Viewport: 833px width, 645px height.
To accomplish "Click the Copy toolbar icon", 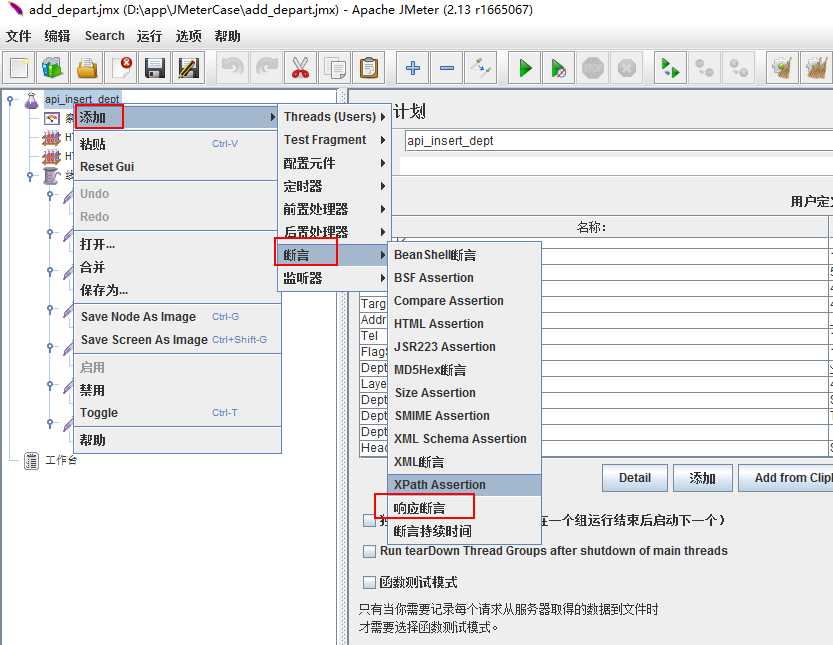I will [x=334, y=68].
